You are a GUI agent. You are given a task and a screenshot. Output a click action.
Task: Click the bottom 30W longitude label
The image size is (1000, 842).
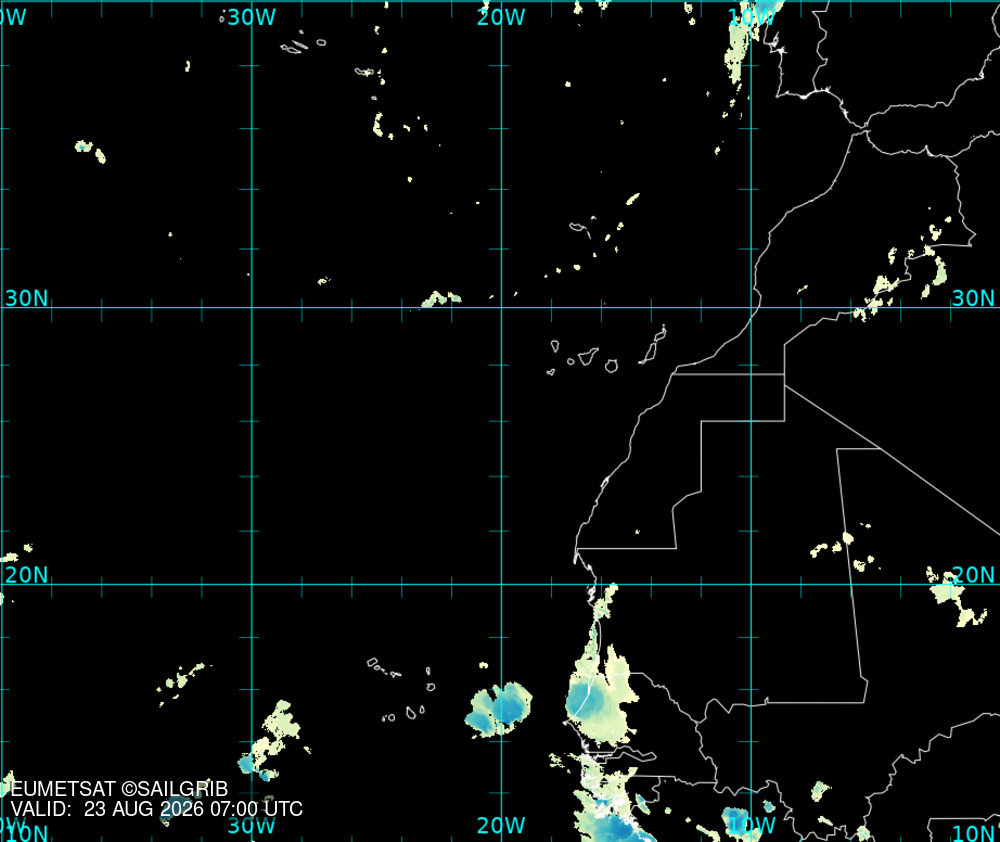(x=252, y=825)
